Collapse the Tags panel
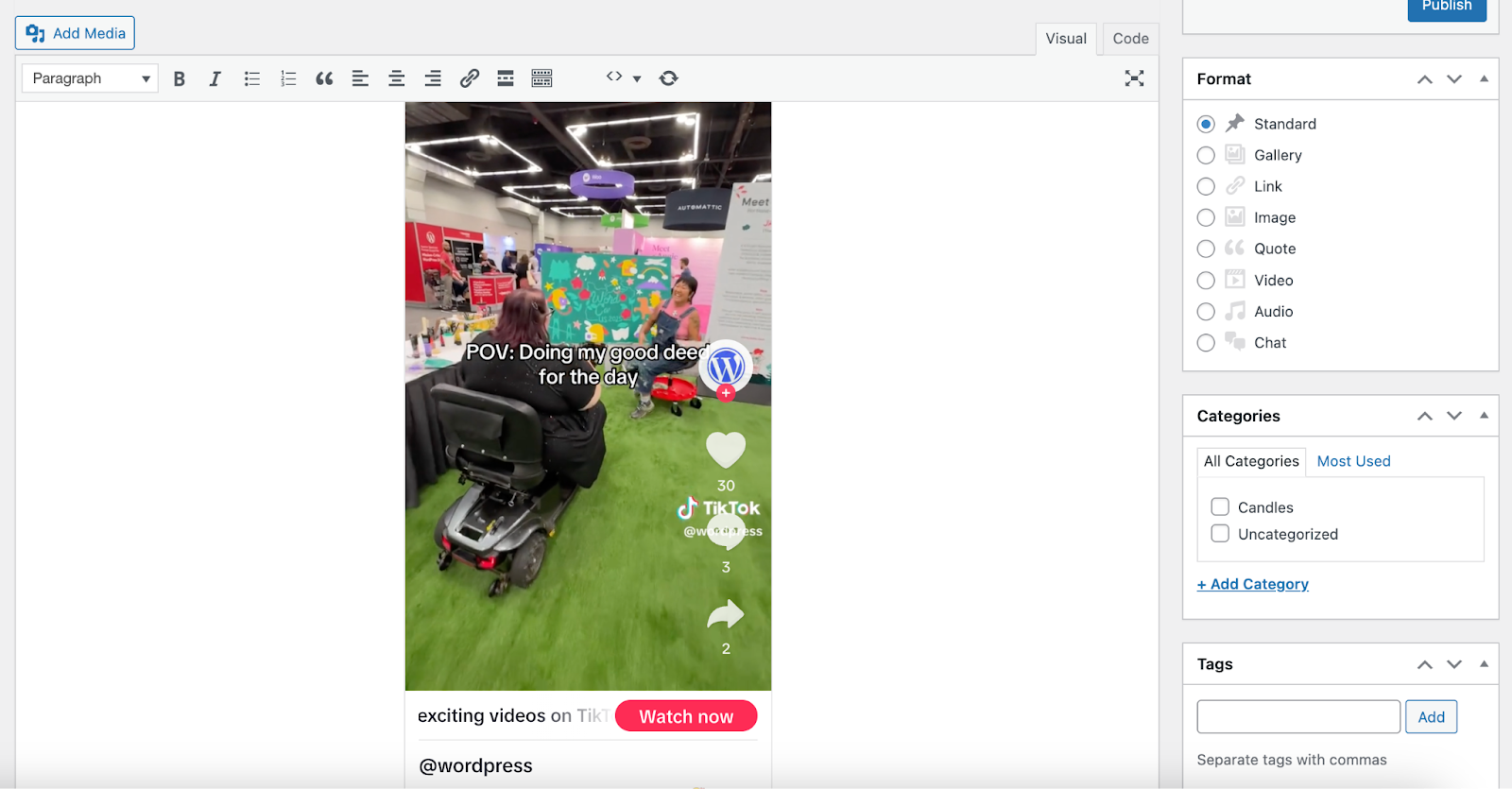The width and height of the screenshot is (1512, 789). tap(1484, 664)
